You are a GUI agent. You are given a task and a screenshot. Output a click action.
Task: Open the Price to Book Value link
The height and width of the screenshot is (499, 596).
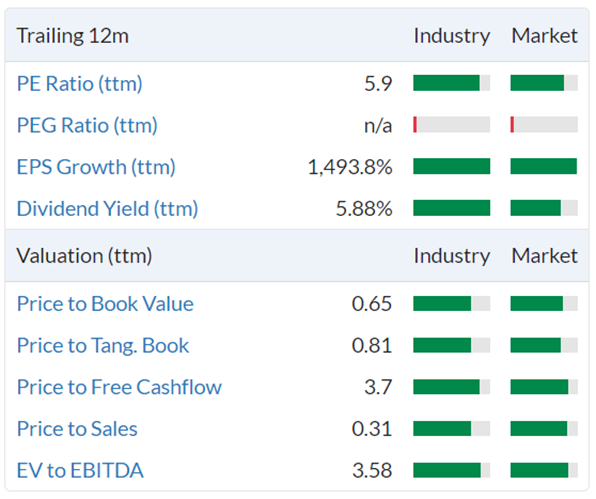click(105, 304)
